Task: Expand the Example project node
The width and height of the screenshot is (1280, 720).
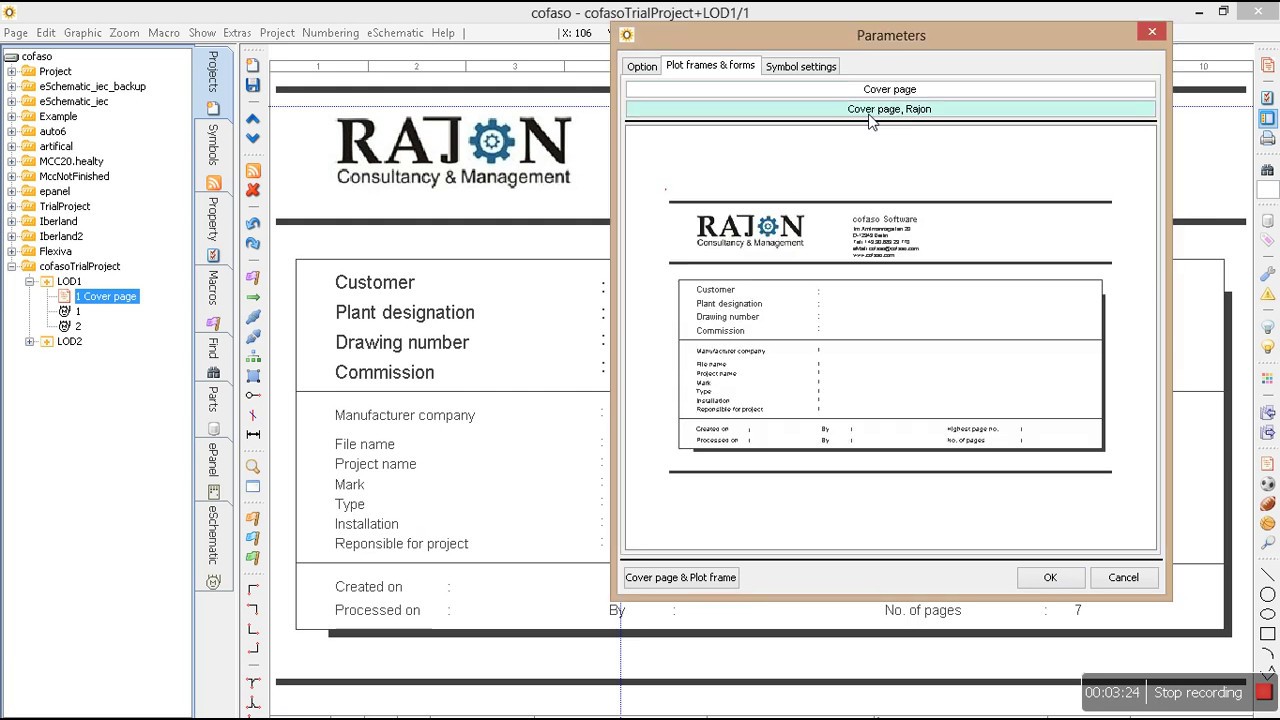Action: point(12,116)
